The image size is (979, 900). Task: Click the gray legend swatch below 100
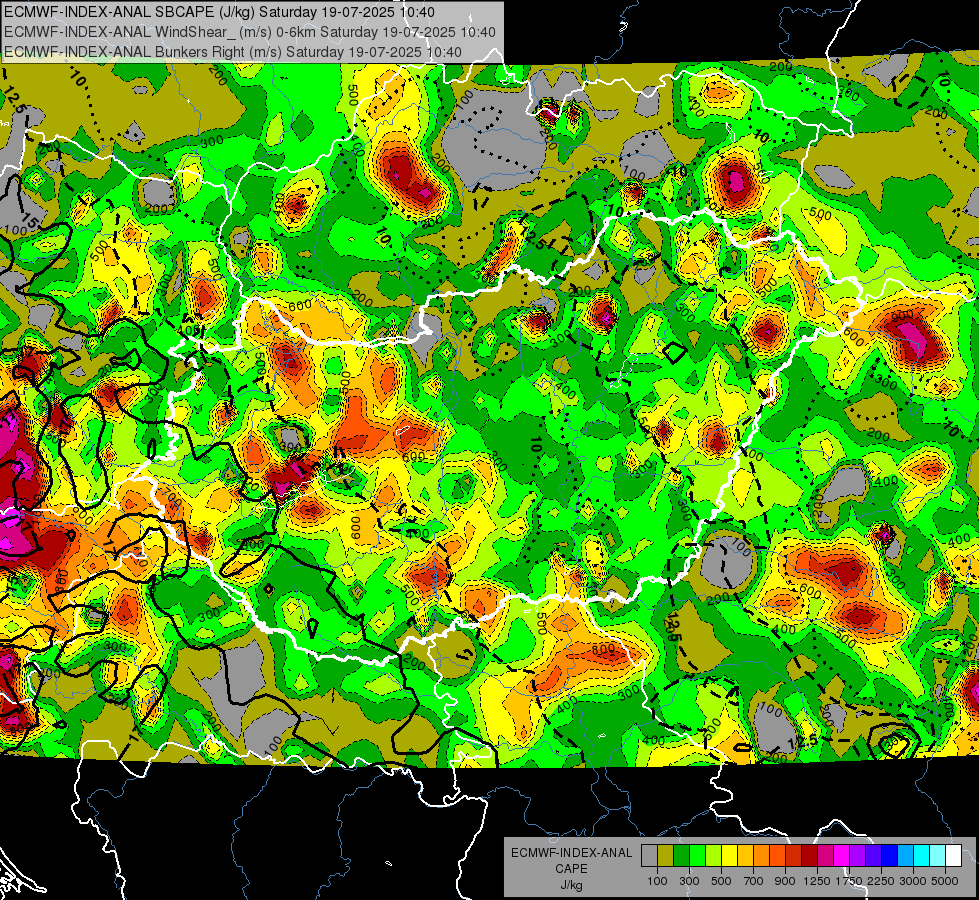point(649,855)
